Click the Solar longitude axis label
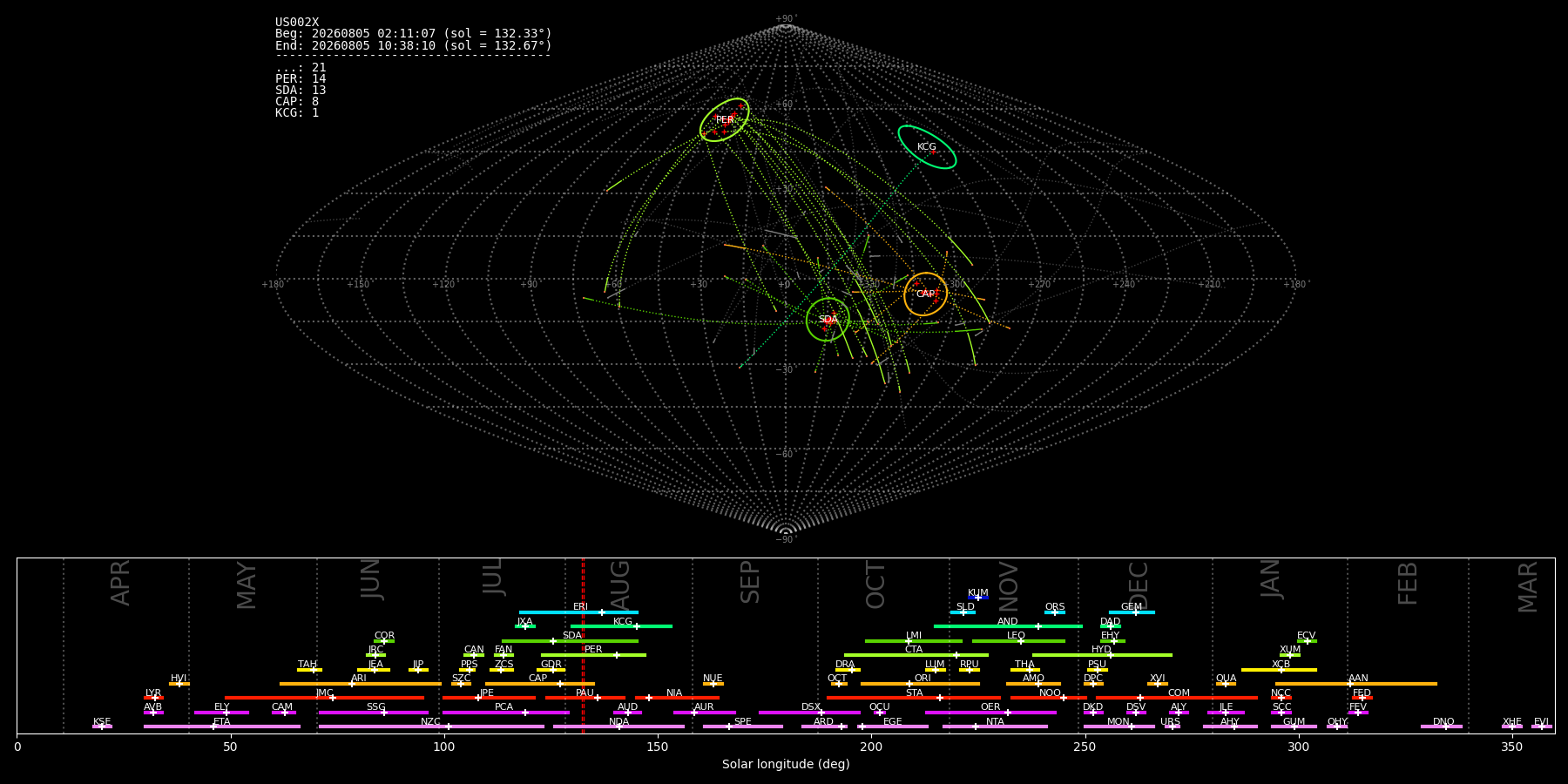Viewport: 1568px width, 784px height. coord(786,764)
